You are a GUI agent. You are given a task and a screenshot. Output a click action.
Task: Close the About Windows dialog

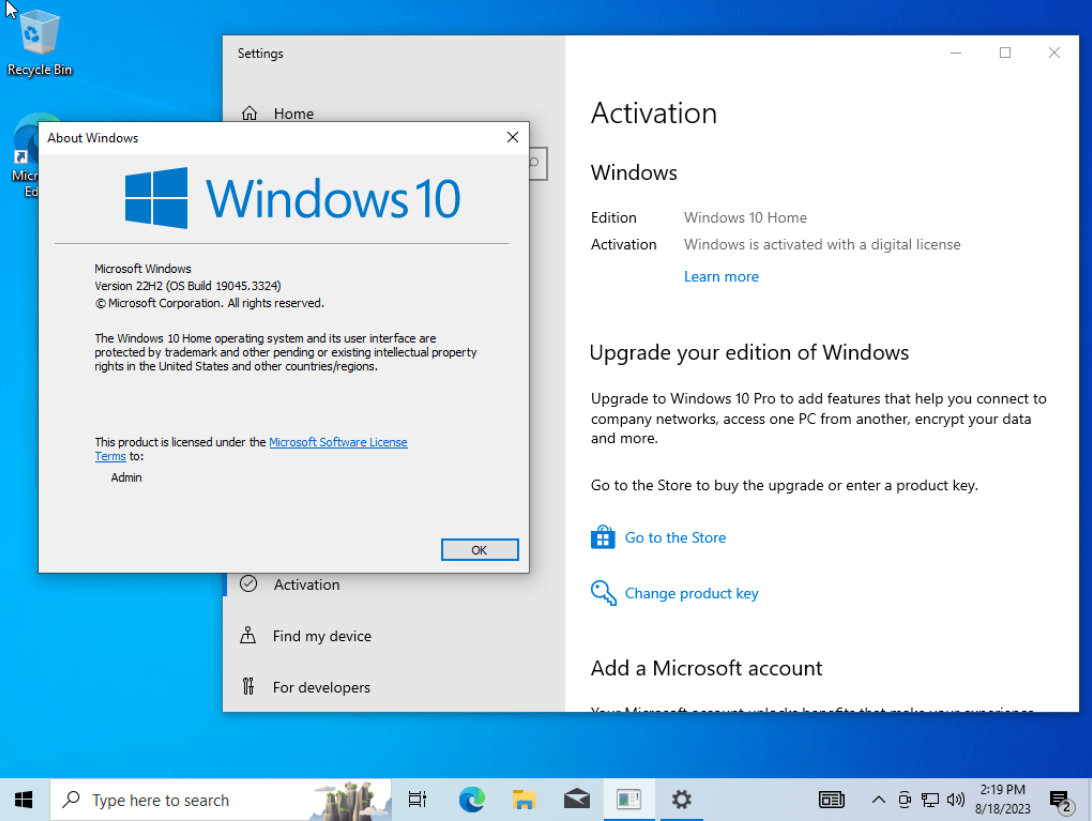tap(513, 137)
